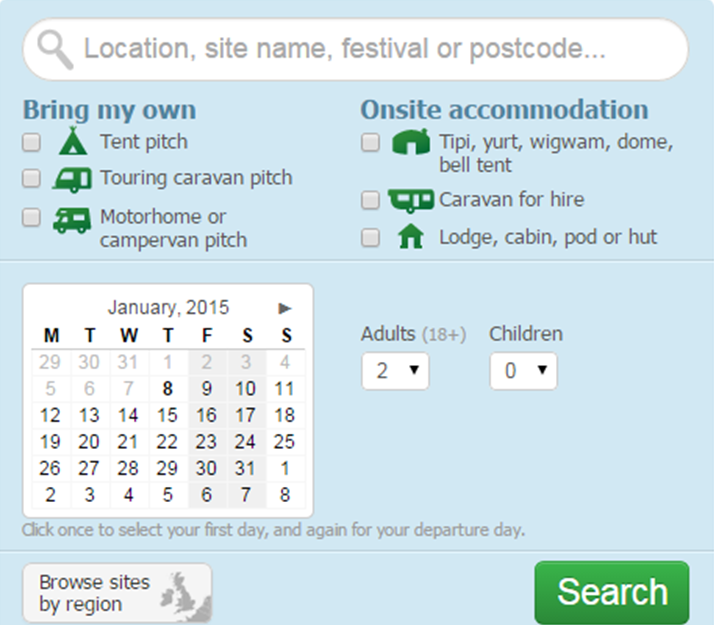Focus the location search text field

(380, 49)
